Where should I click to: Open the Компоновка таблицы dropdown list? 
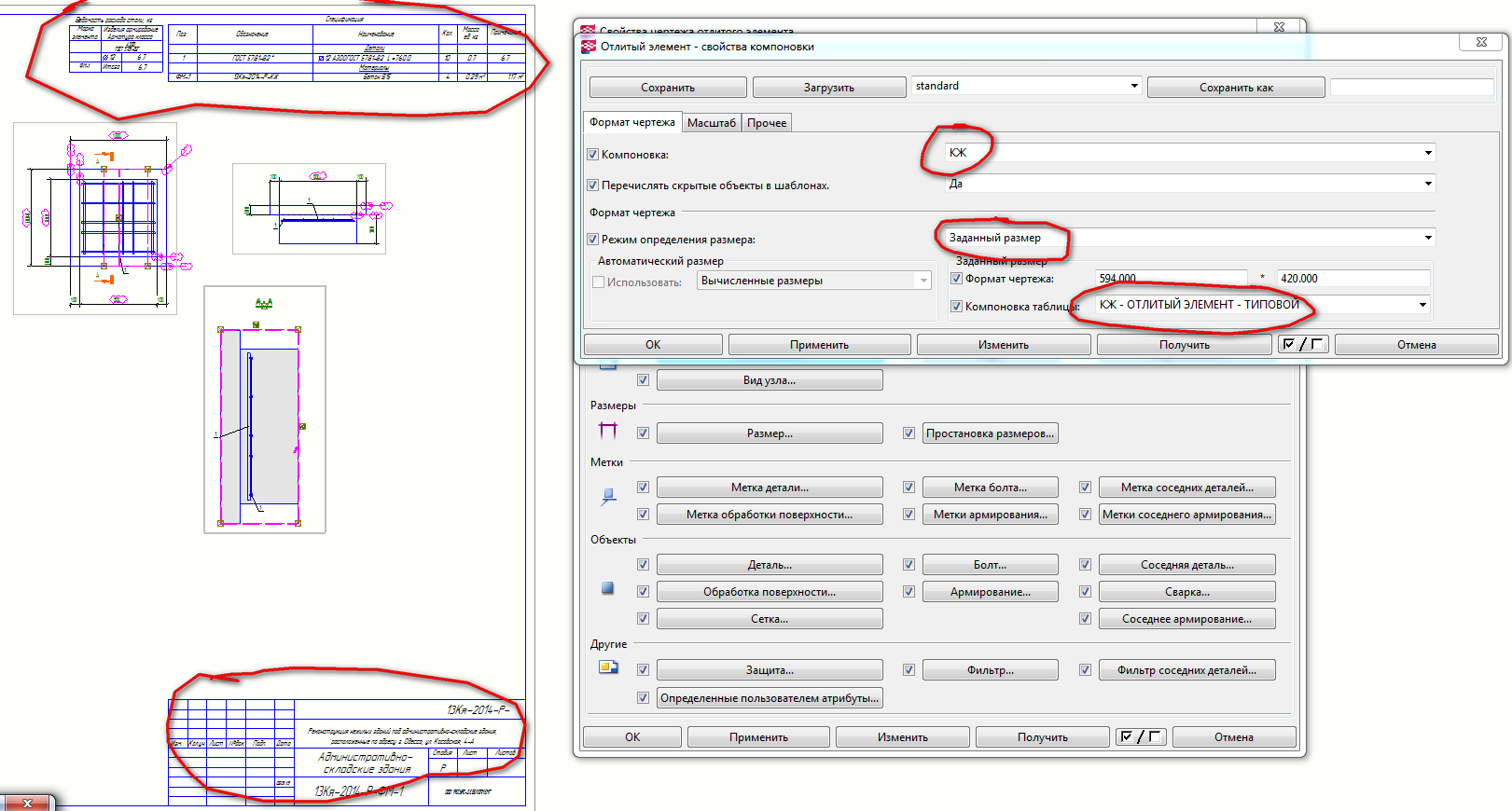coord(1422,305)
